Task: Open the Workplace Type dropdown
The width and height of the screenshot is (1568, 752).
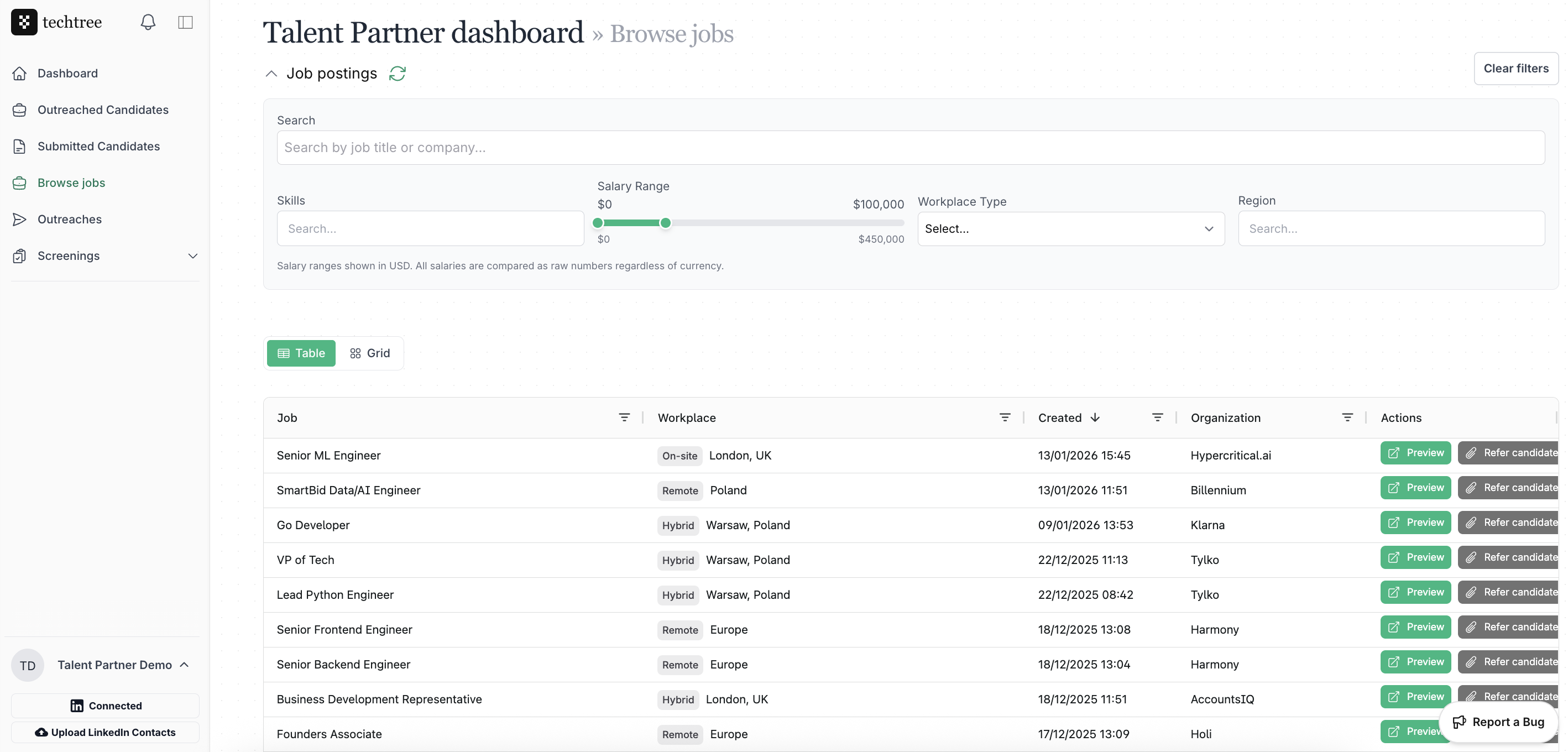Action: pyautogui.click(x=1070, y=229)
